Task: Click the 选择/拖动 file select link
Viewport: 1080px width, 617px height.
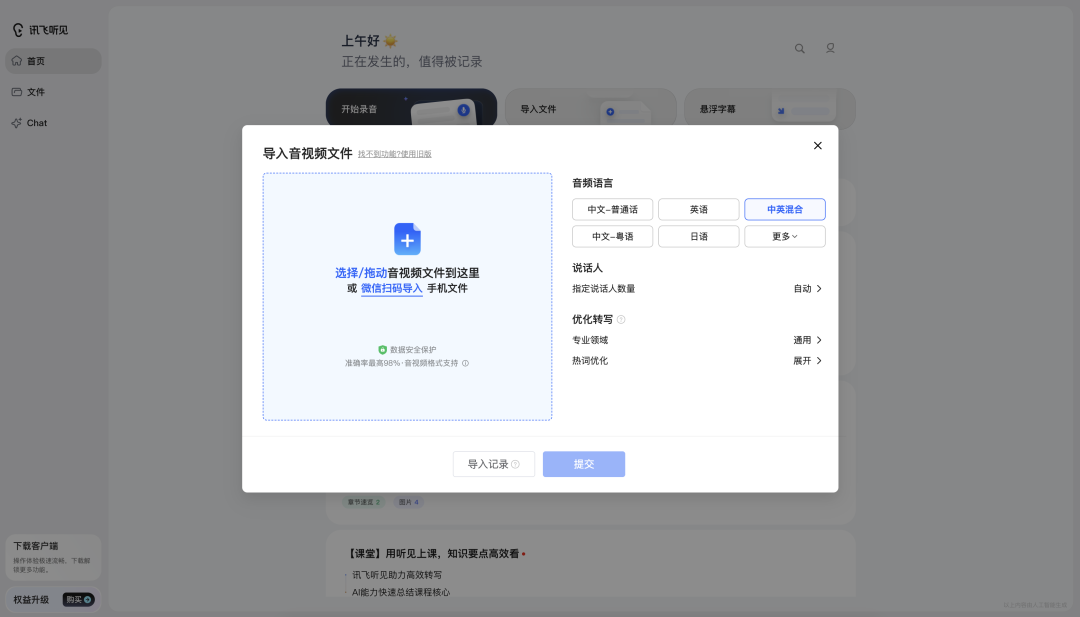Action: pos(361,273)
